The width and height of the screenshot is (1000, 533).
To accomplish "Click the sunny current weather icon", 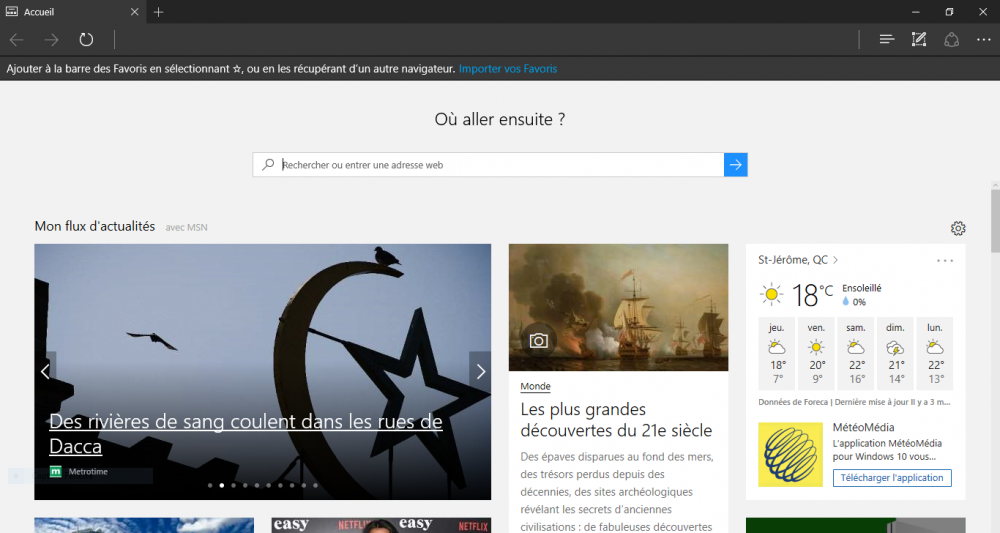I will (771, 295).
